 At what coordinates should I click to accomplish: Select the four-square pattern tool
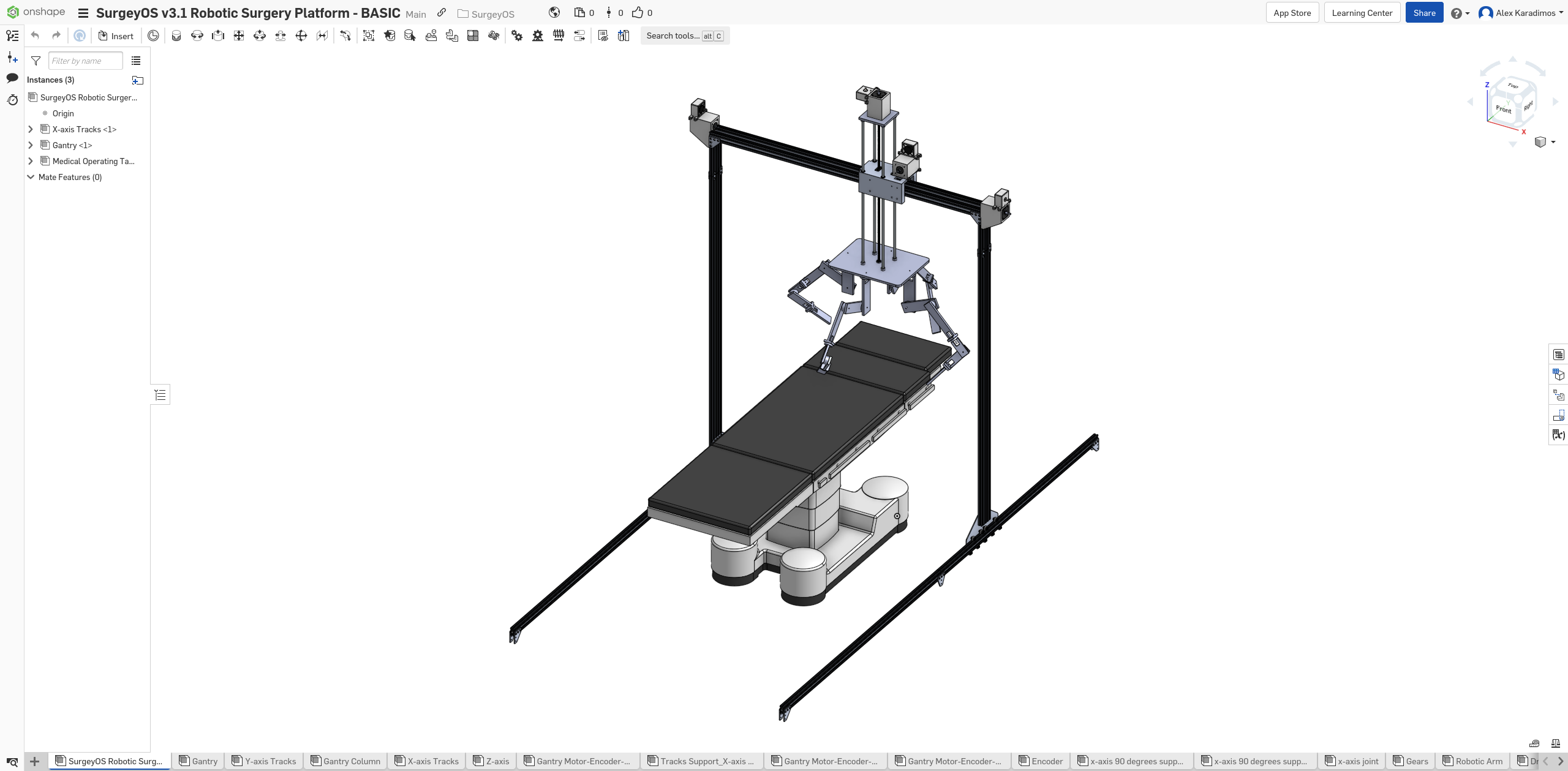473,36
